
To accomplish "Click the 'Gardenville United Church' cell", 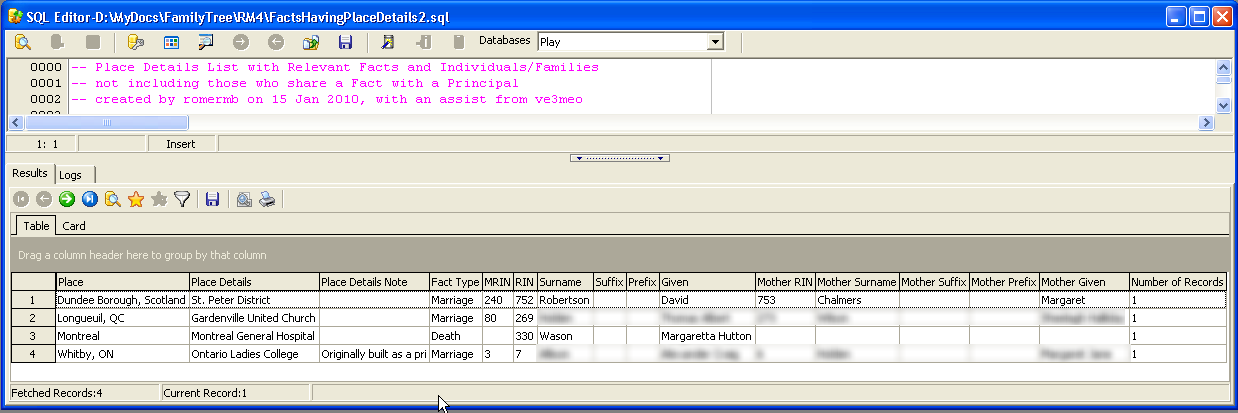I will [x=254, y=318].
